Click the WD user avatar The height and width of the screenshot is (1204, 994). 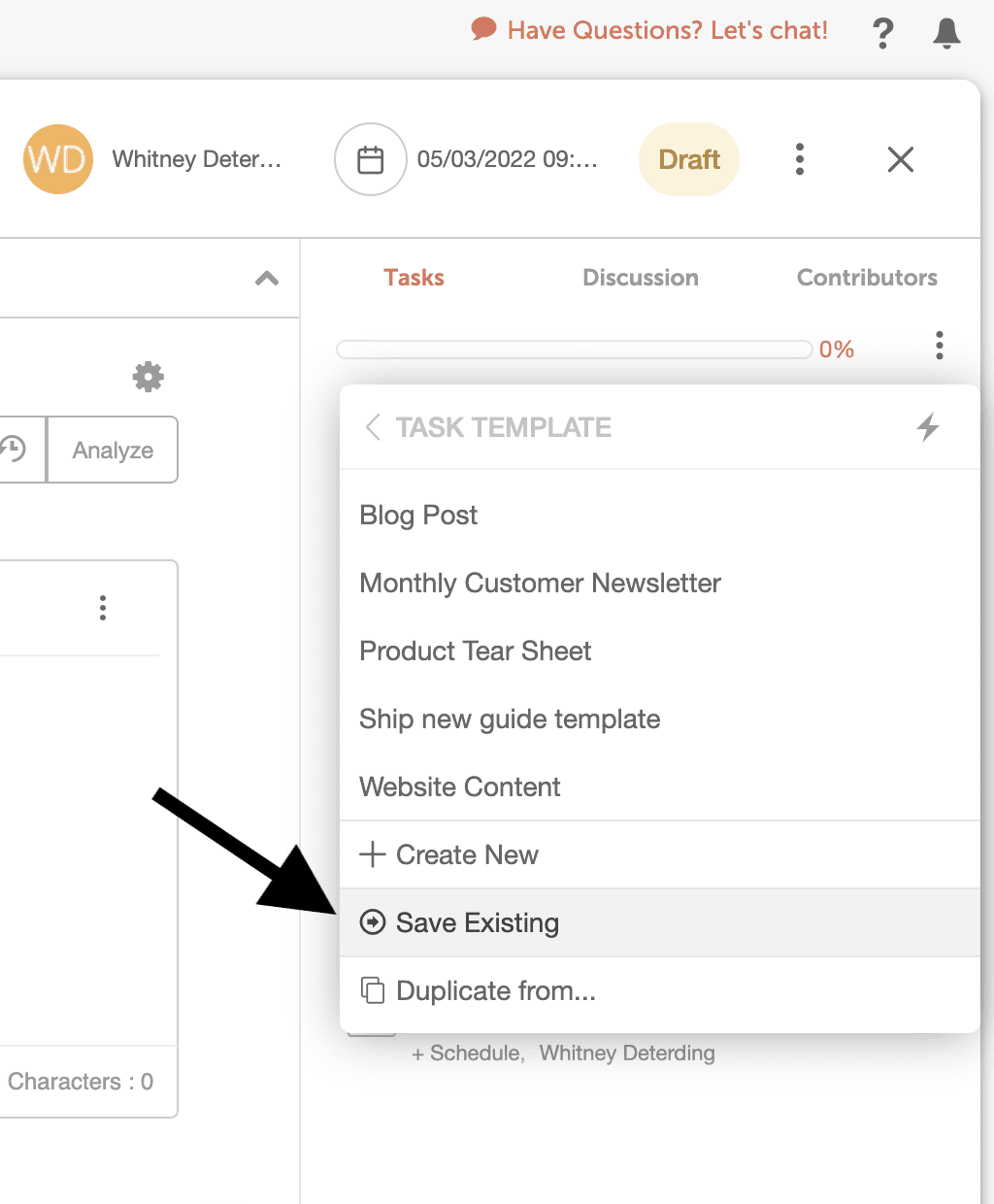(58, 159)
